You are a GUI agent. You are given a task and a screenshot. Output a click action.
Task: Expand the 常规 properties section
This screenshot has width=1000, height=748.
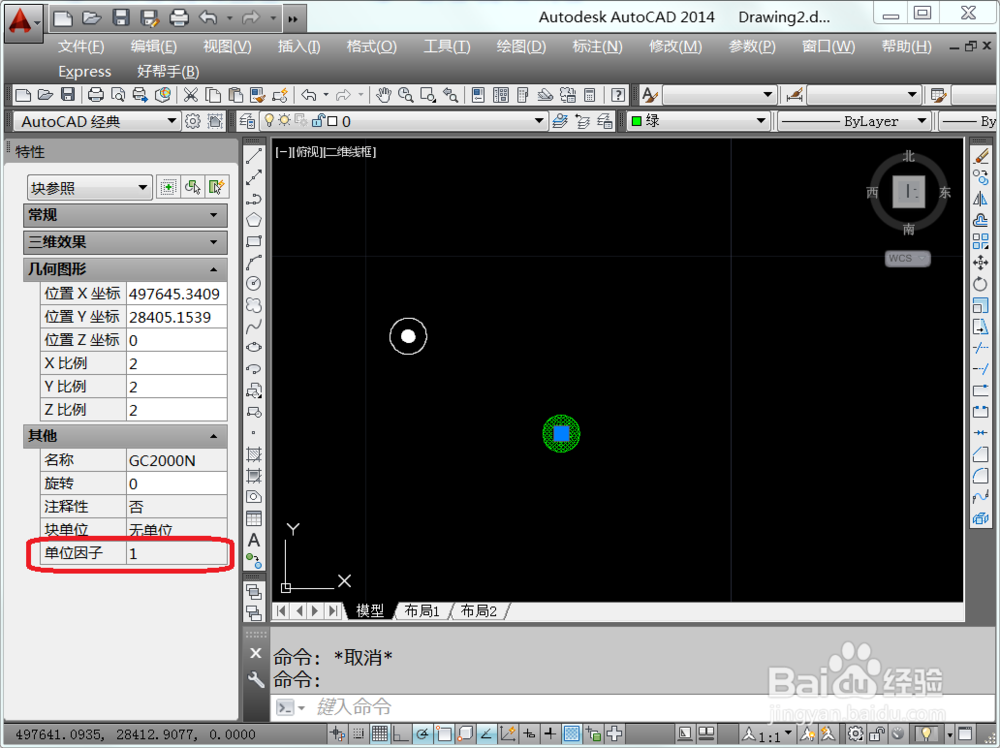(x=125, y=216)
